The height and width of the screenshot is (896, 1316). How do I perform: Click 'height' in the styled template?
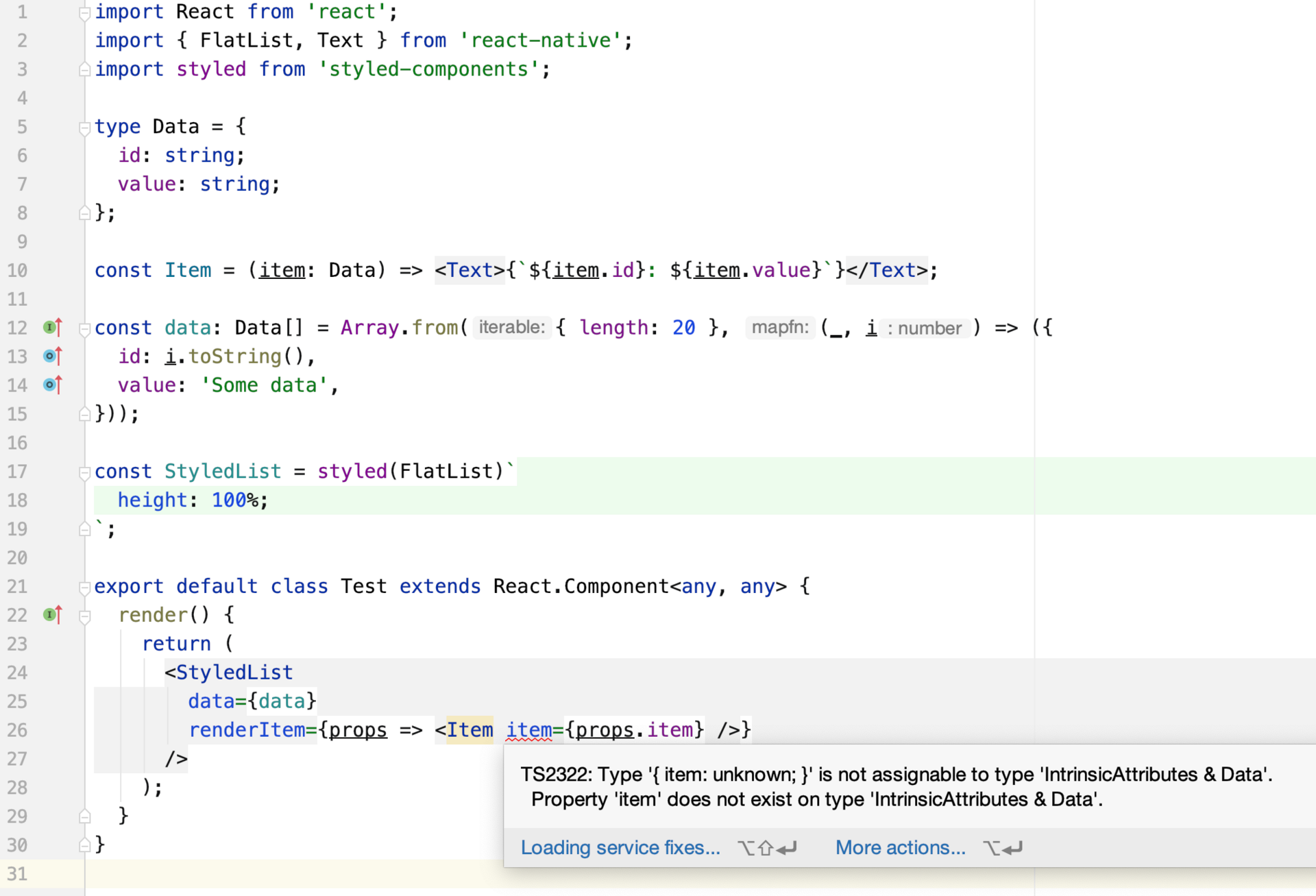152,500
